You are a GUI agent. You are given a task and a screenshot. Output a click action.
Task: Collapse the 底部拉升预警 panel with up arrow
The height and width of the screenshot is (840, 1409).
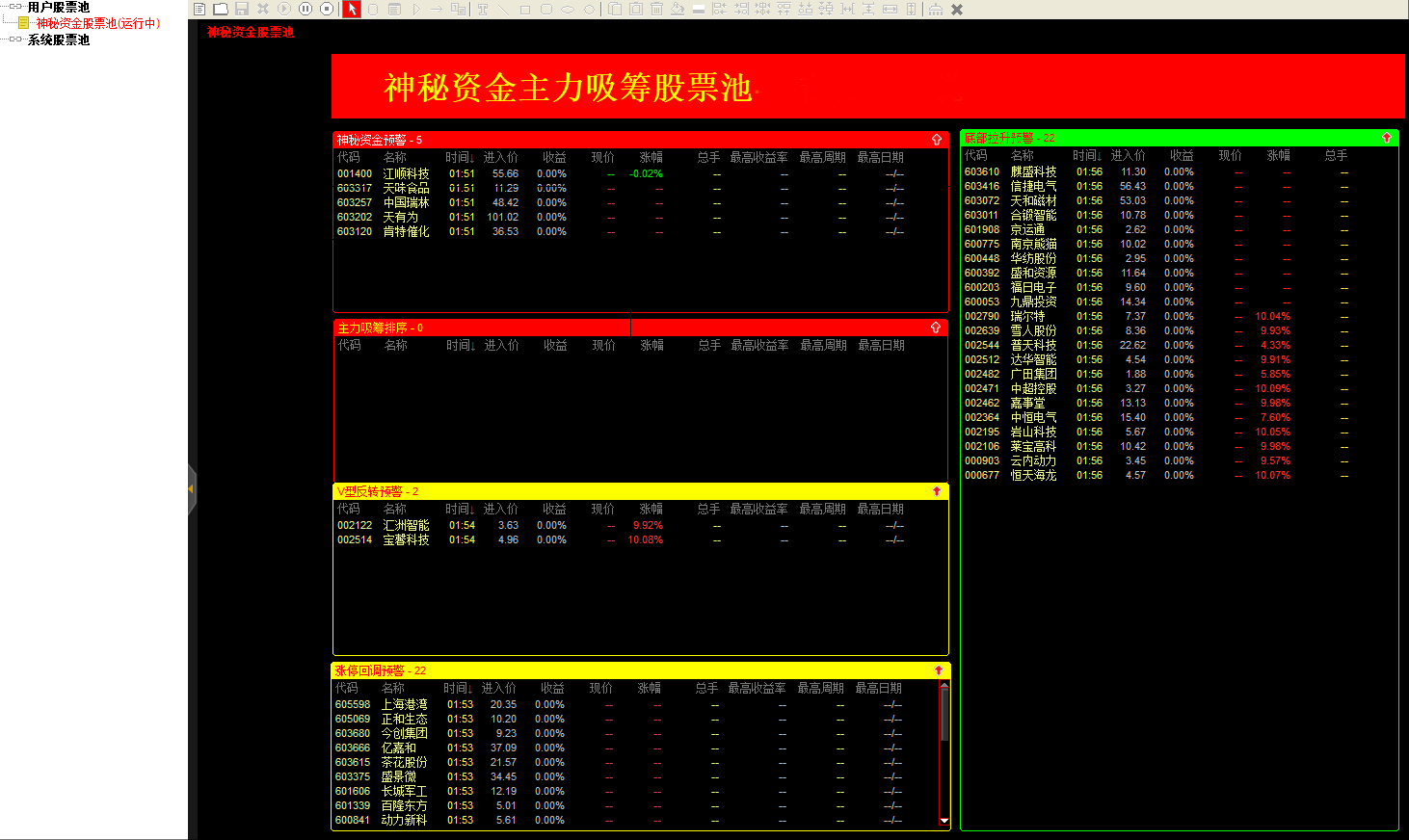(x=1386, y=138)
